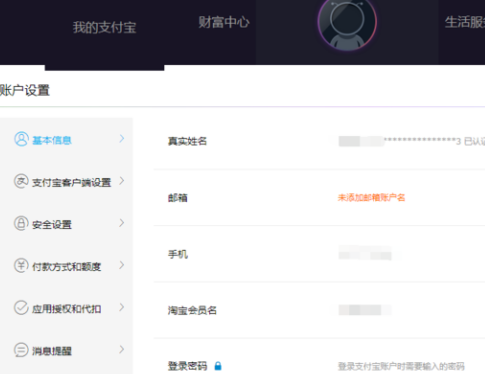
Task: Click the 基本信息 person icon
Action: pos(21,139)
